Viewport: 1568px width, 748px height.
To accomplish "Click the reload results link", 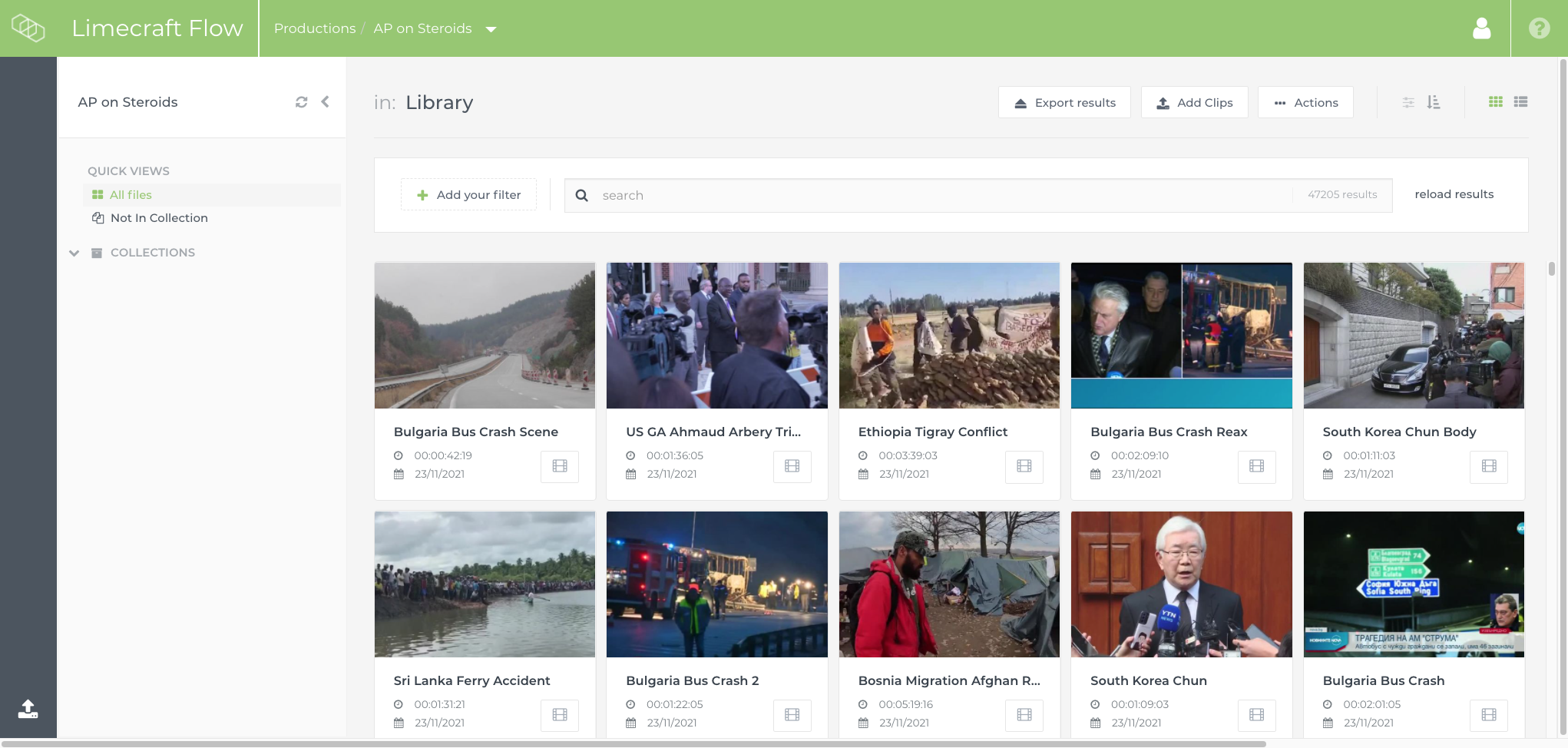I will (x=1454, y=194).
